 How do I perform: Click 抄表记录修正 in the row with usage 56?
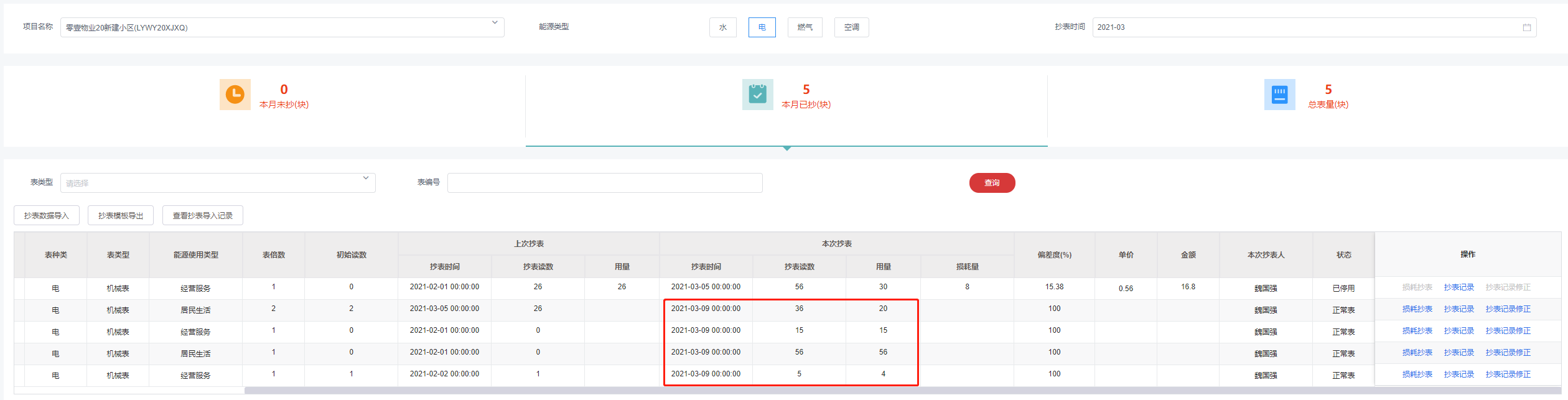tap(1508, 353)
